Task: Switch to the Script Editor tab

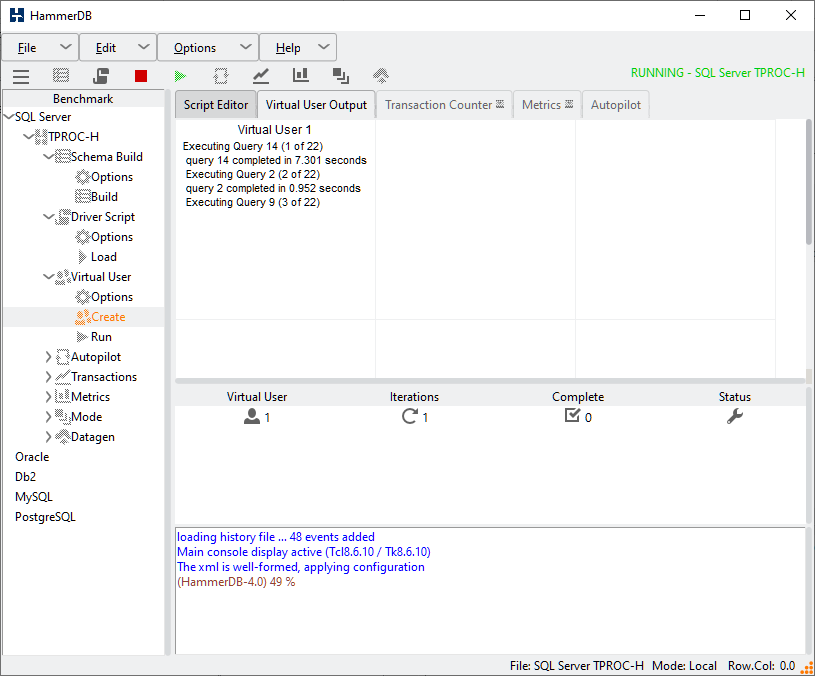Action: [215, 105]
